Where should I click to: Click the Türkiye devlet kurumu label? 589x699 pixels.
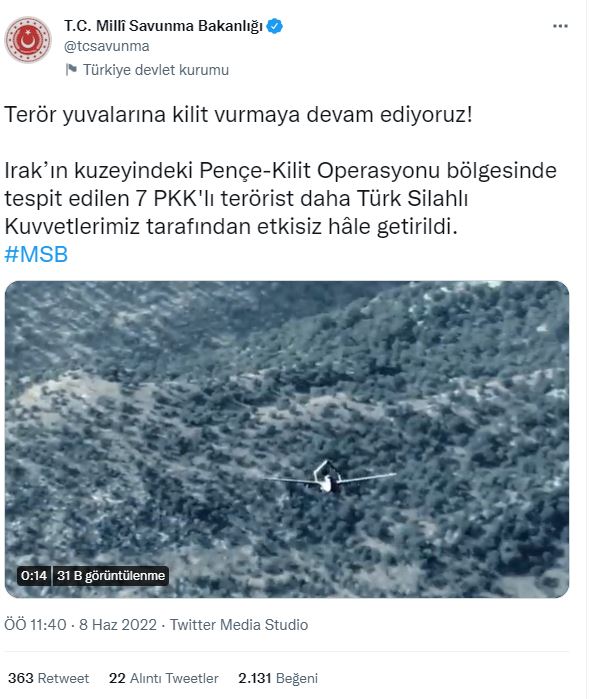coord(156,70)
